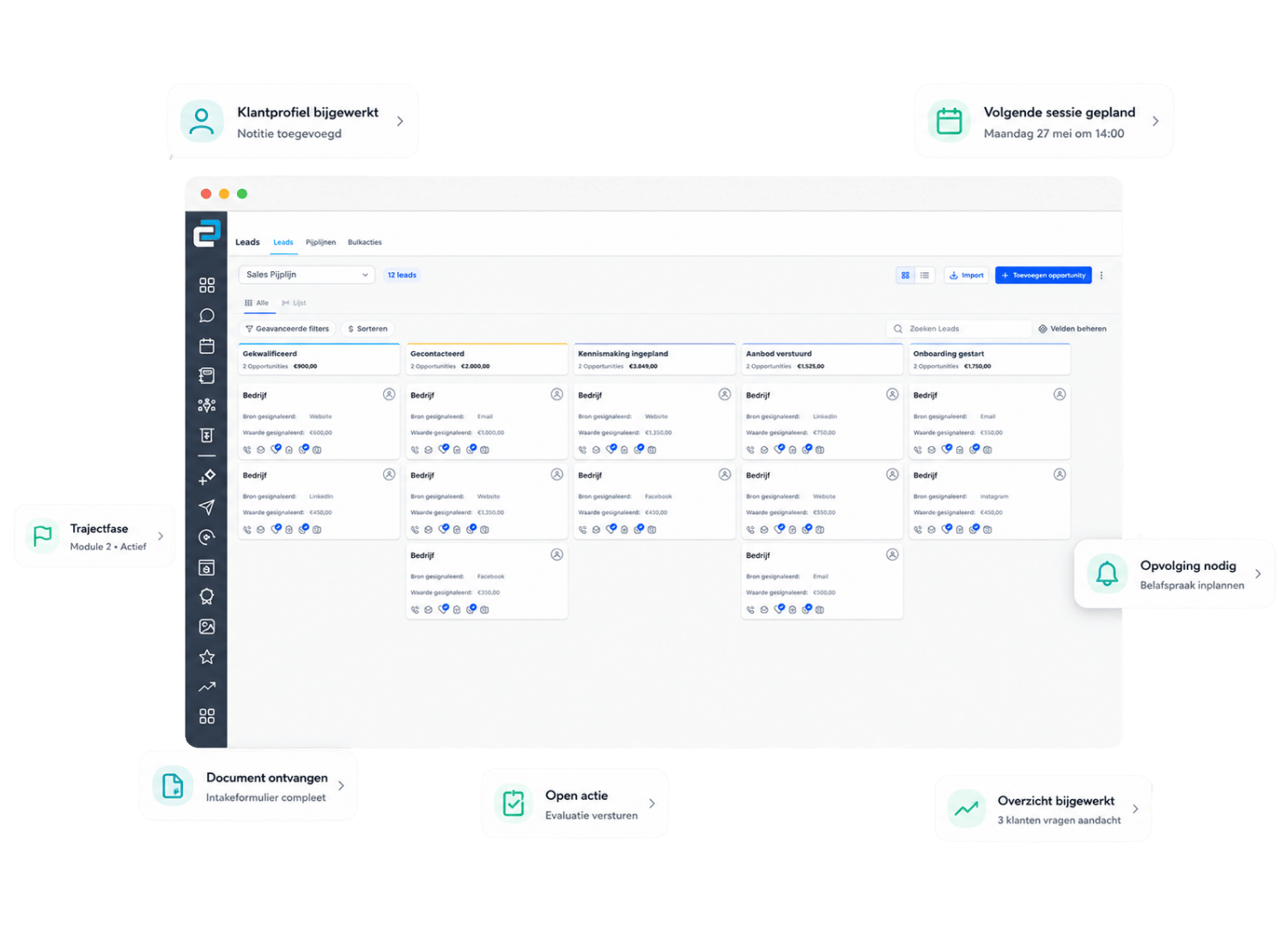The image size is (1288, 927).
Task: Open the sites window sidebar icon
Action: point(207,567)
